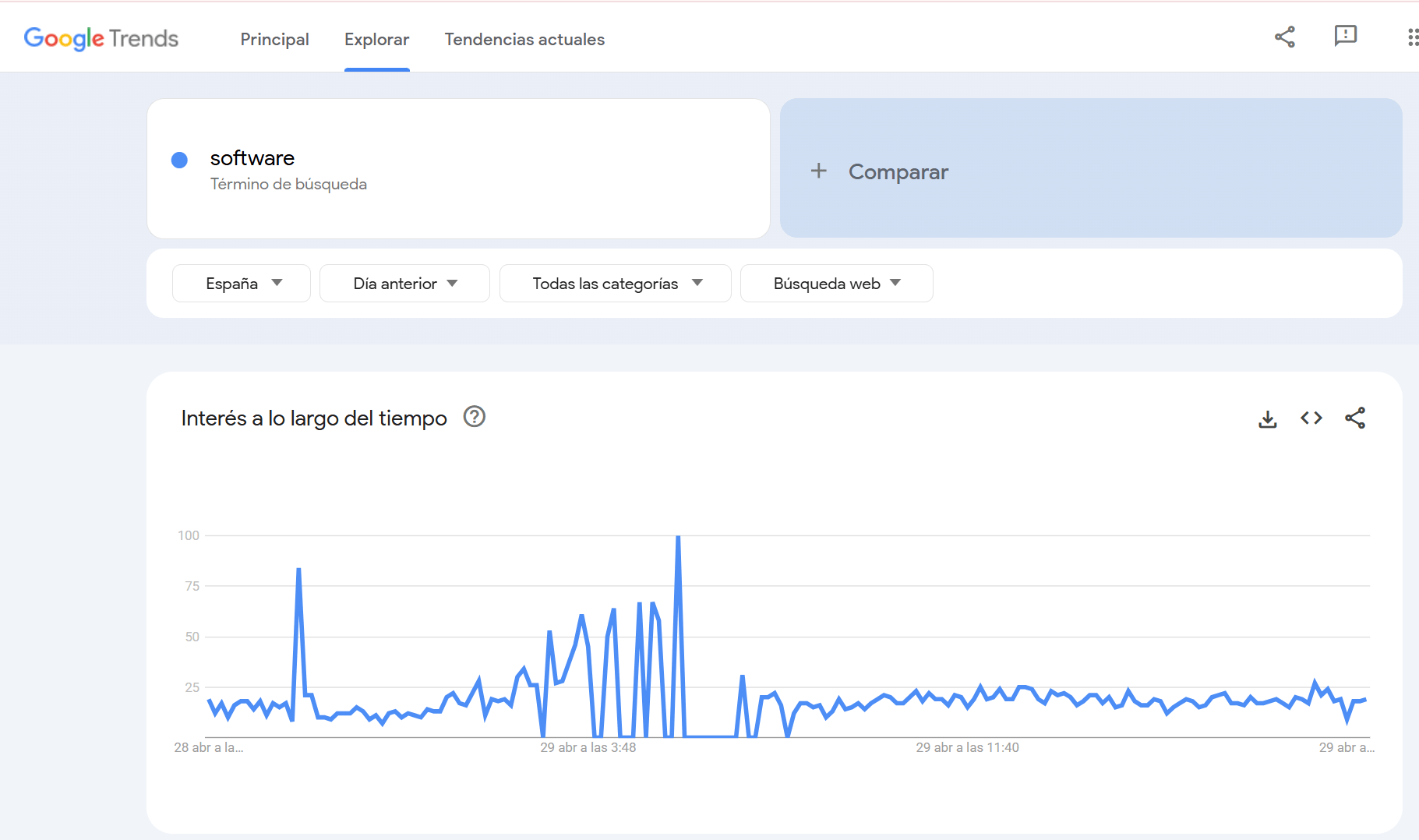
Task: Select the Explorar tab
Action: (376, 39)
